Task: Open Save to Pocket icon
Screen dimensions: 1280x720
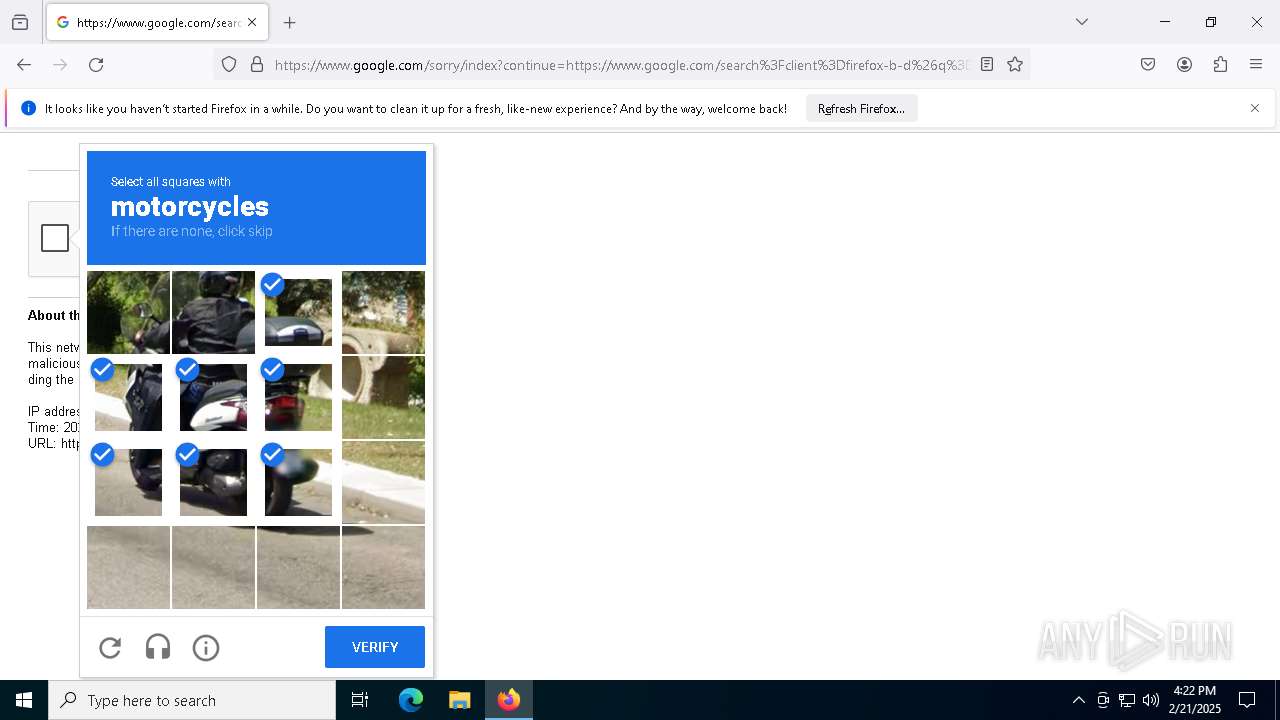Action: pos(1148,65)
